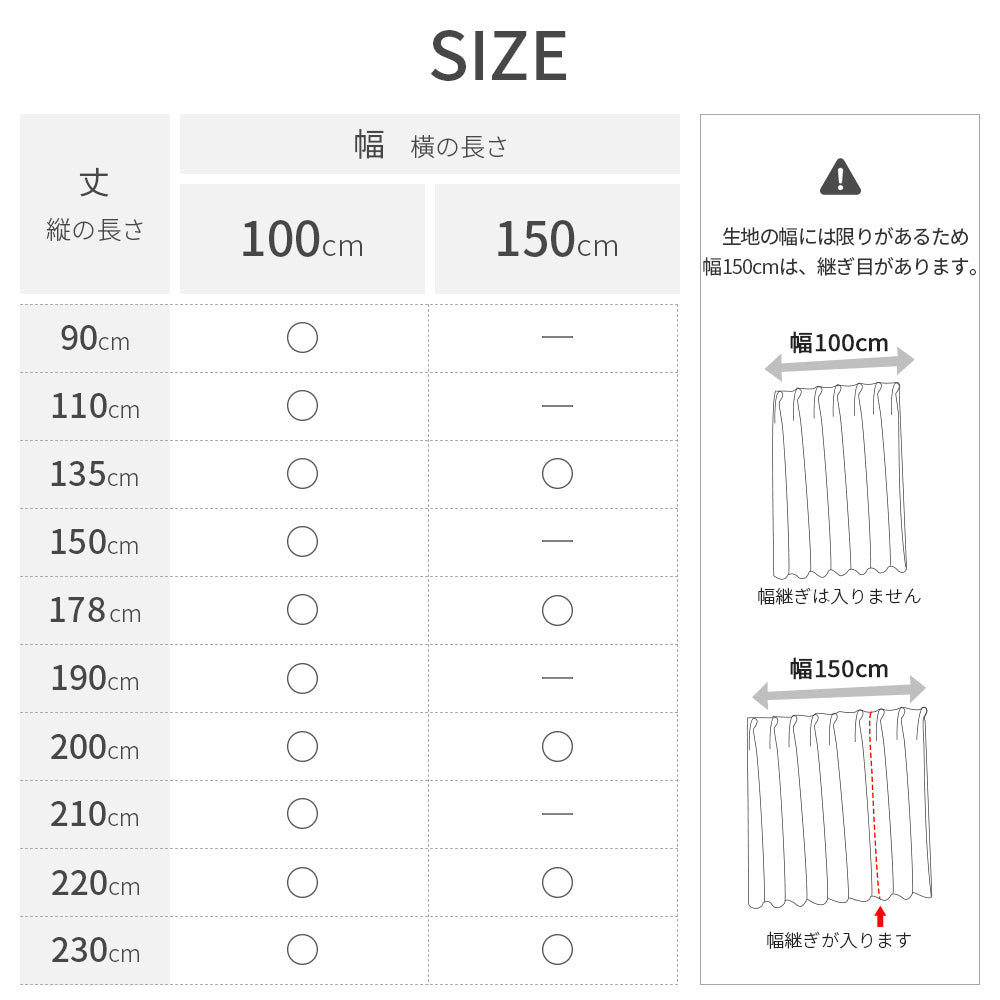Select the circle for 135cm length, 150cm width
The height and width of the screenshot is (1000, 1000).
coord(557,474)
